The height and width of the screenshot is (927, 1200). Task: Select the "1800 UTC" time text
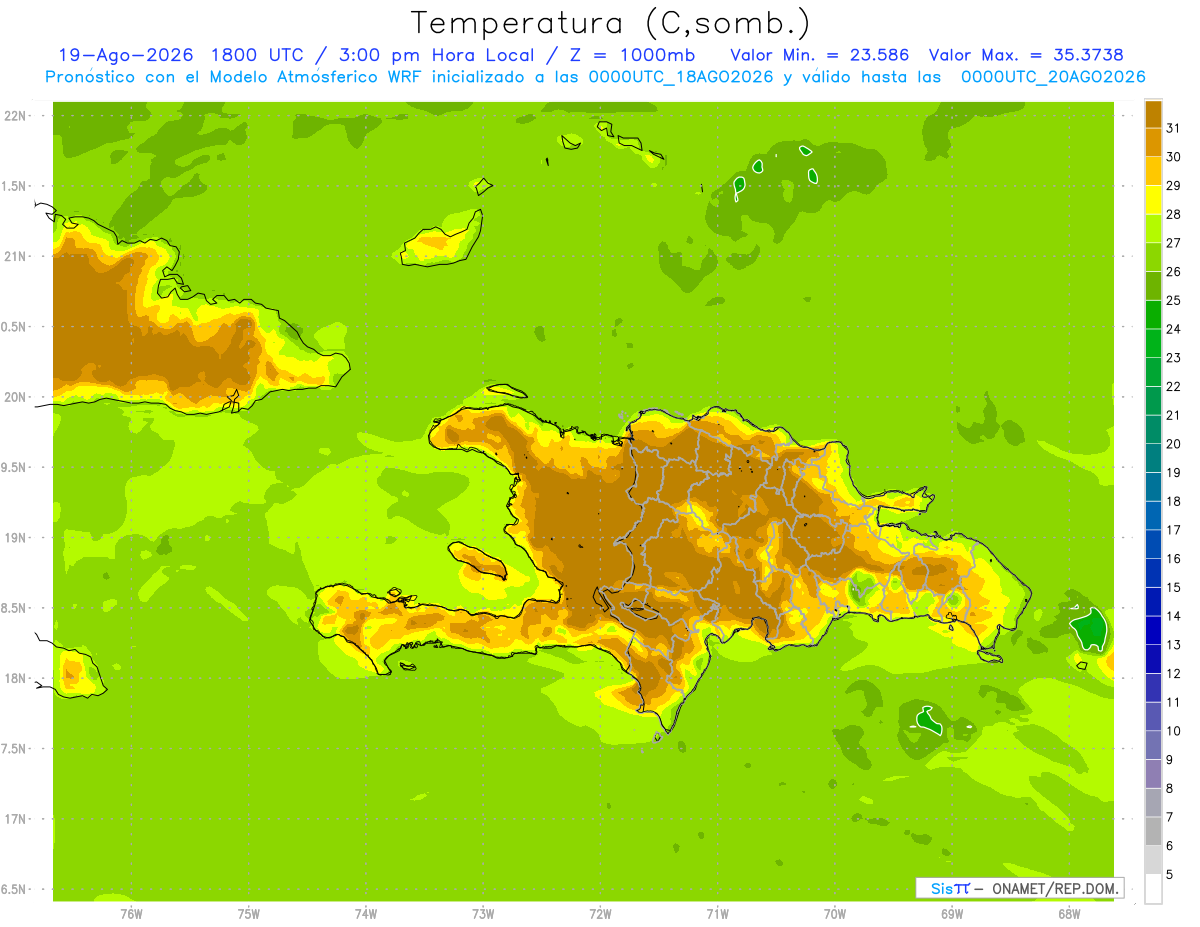[x=258, y=55]
